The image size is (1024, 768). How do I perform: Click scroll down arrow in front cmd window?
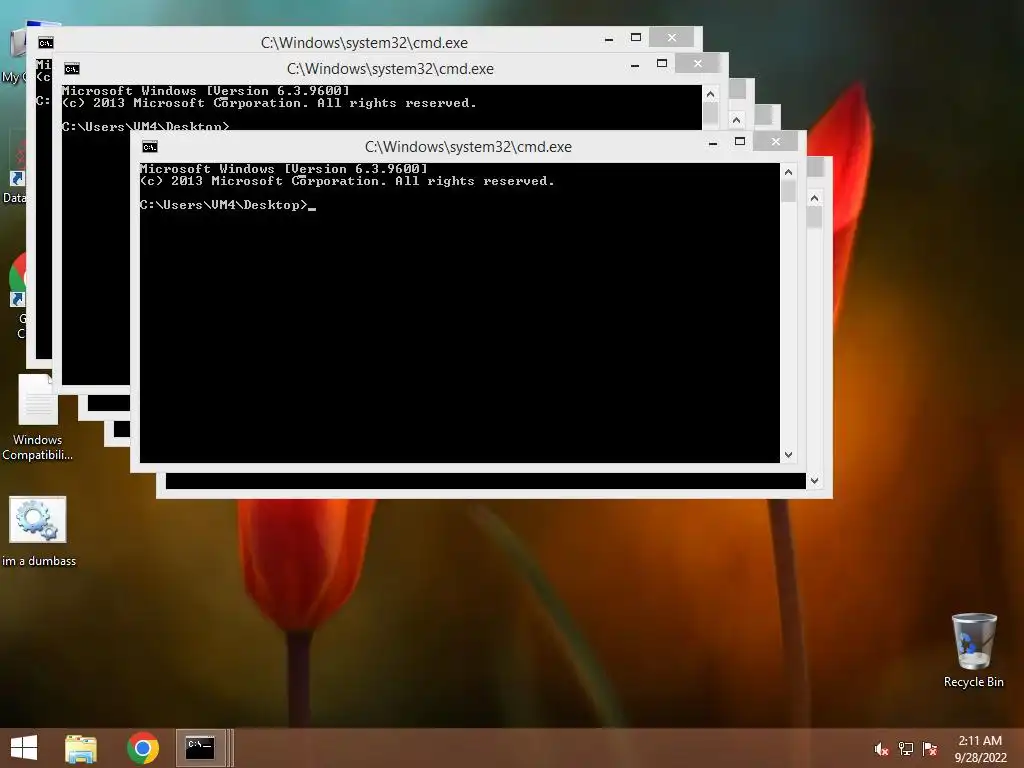tap(788, 455)
